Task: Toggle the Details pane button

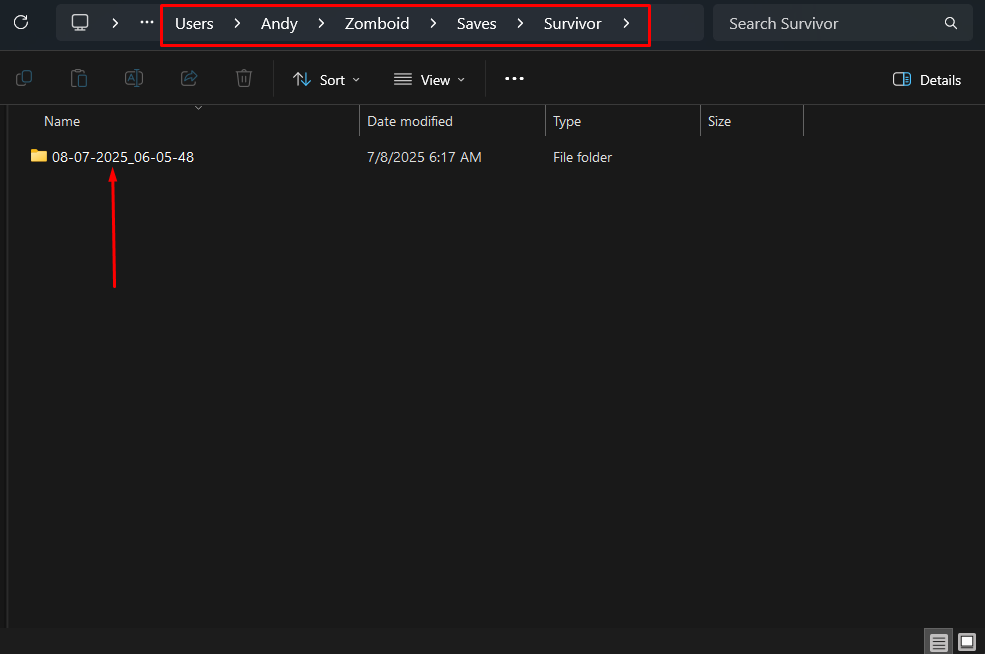Action: pyautogui.click(x=926, y=80)
